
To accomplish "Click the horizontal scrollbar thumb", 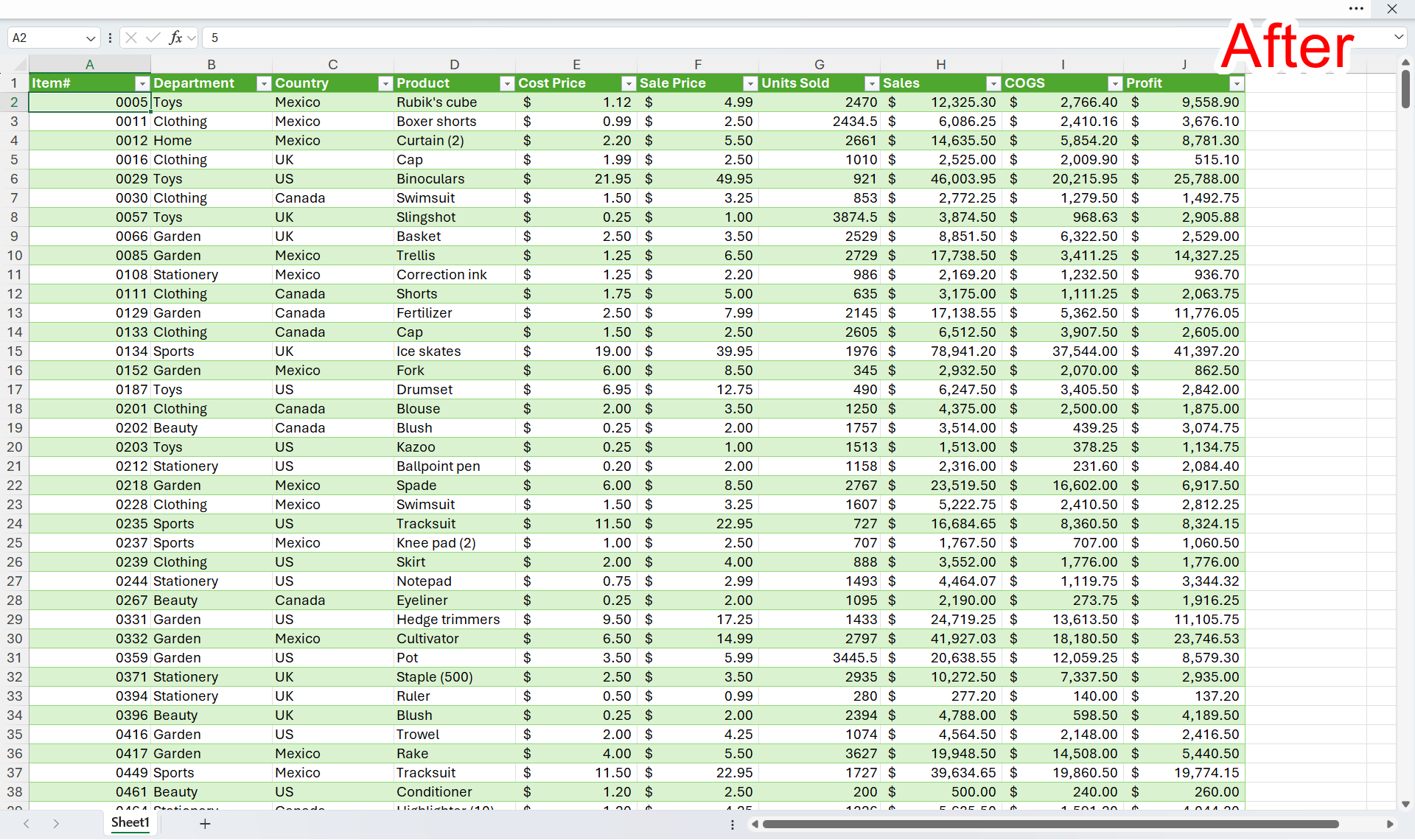I will tap(1050, 825).
